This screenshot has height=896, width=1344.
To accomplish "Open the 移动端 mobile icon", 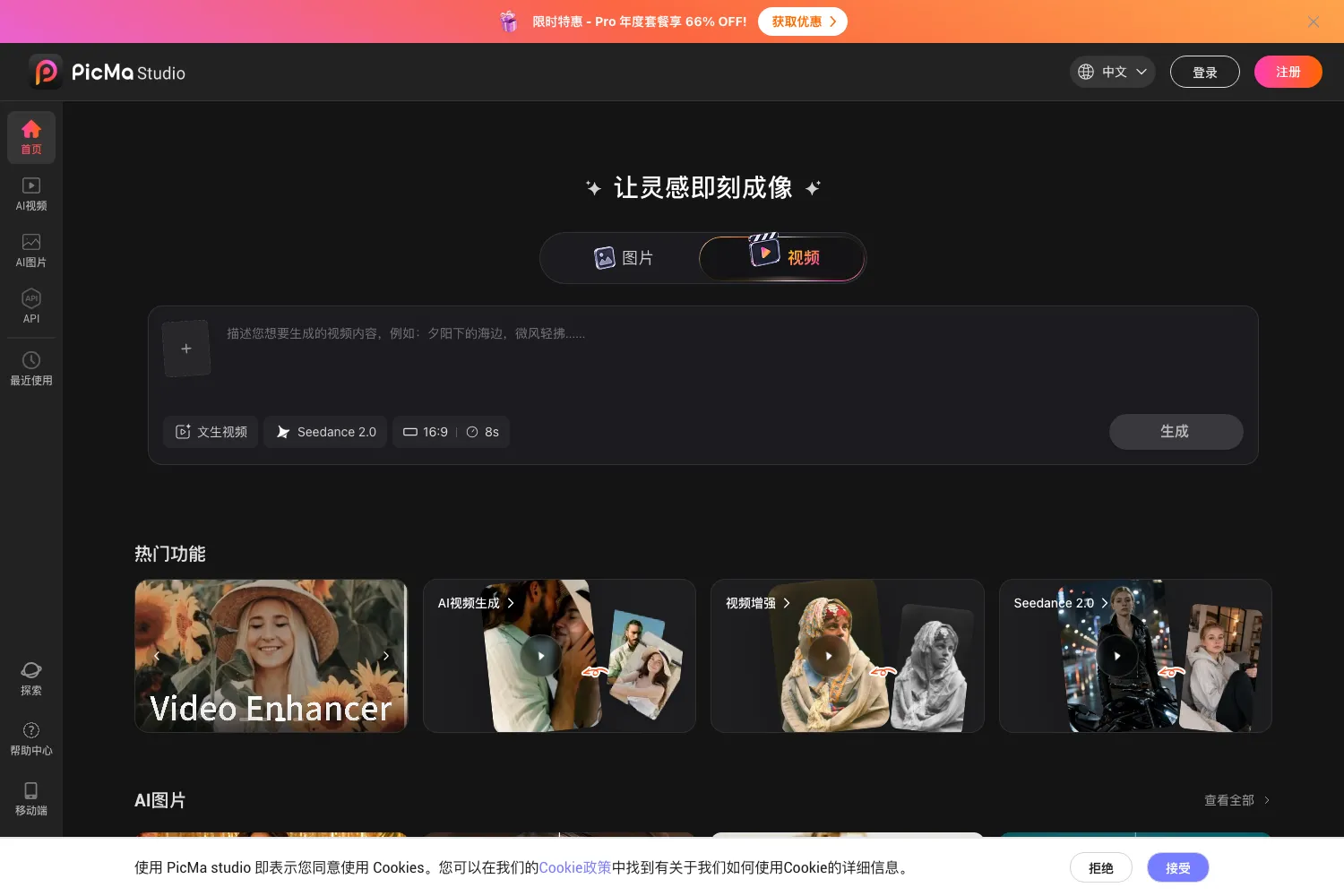I will (x=31, y=798).
